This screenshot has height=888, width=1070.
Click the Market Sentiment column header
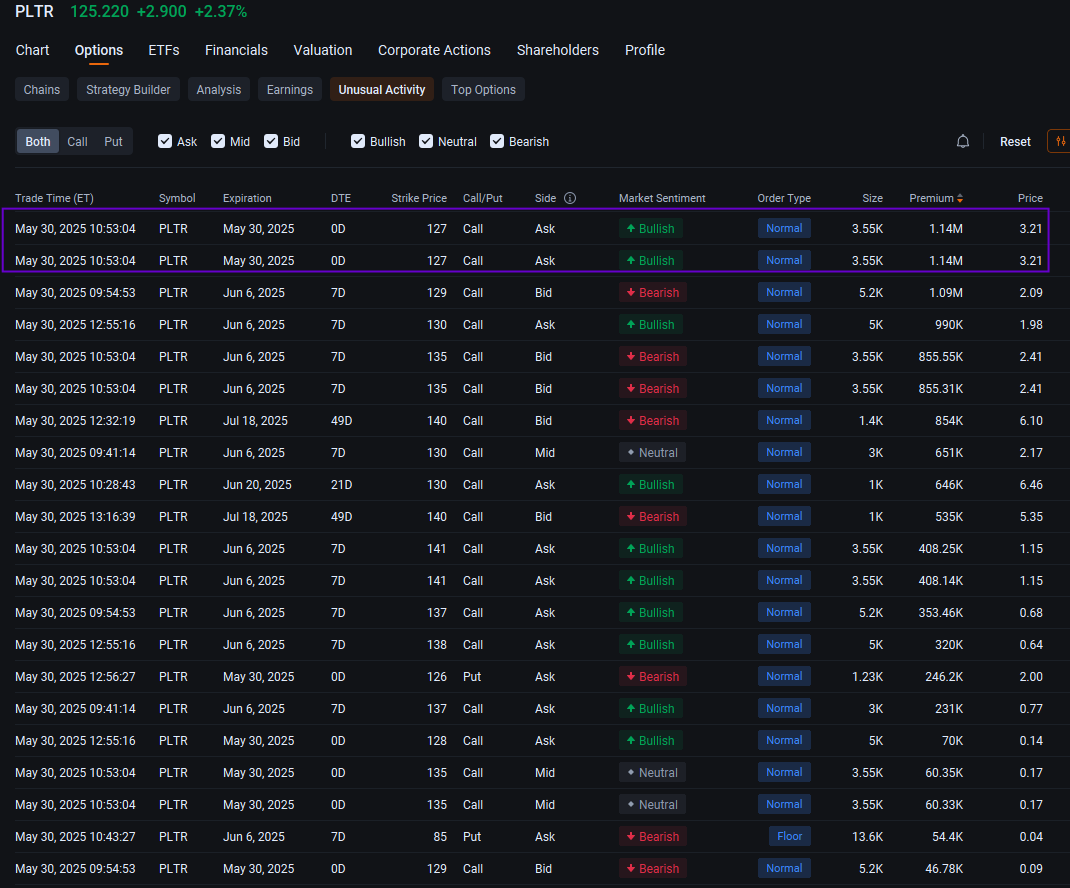662,198
